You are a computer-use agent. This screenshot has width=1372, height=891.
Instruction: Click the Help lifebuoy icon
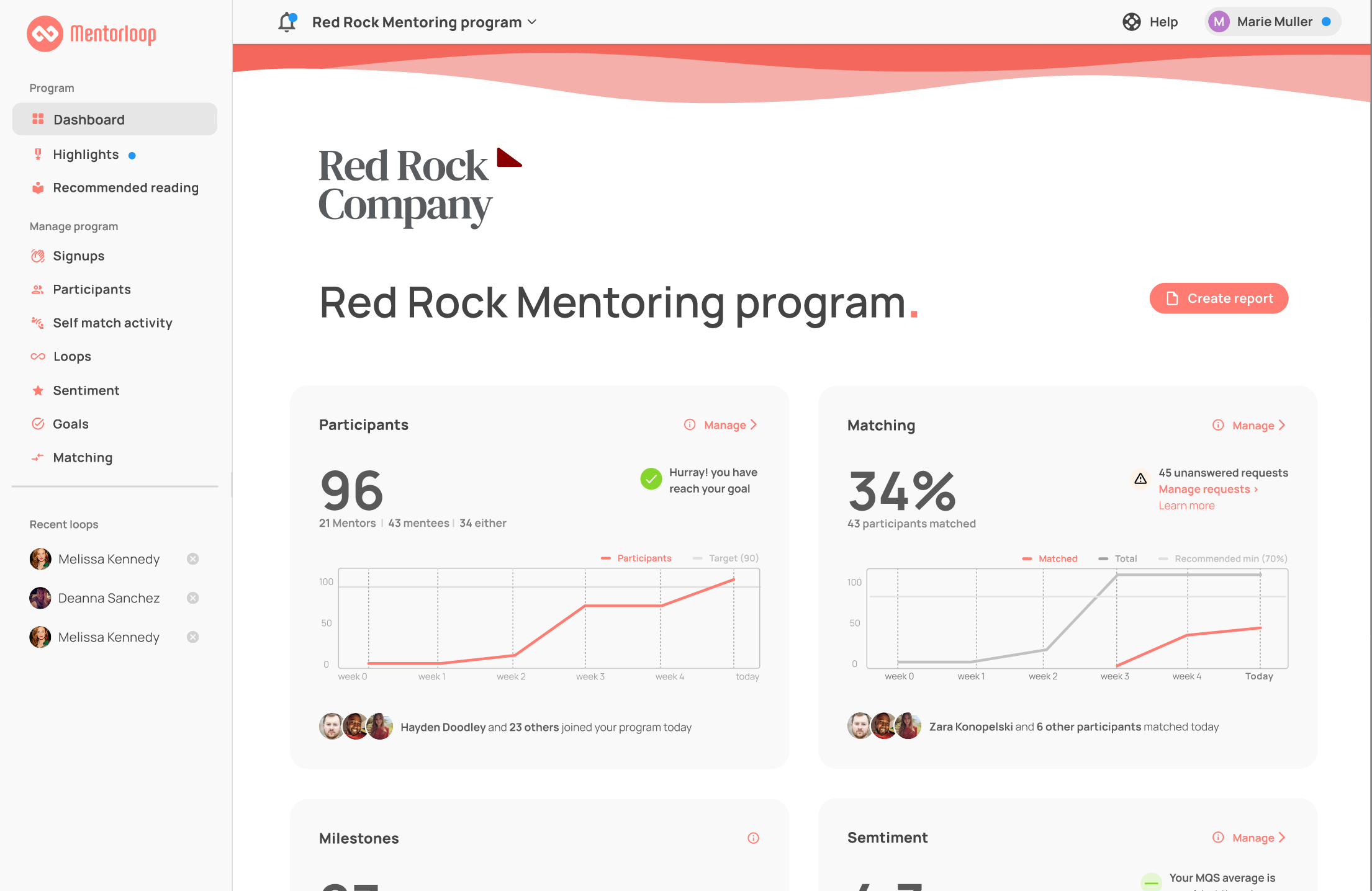(1131, 22)
